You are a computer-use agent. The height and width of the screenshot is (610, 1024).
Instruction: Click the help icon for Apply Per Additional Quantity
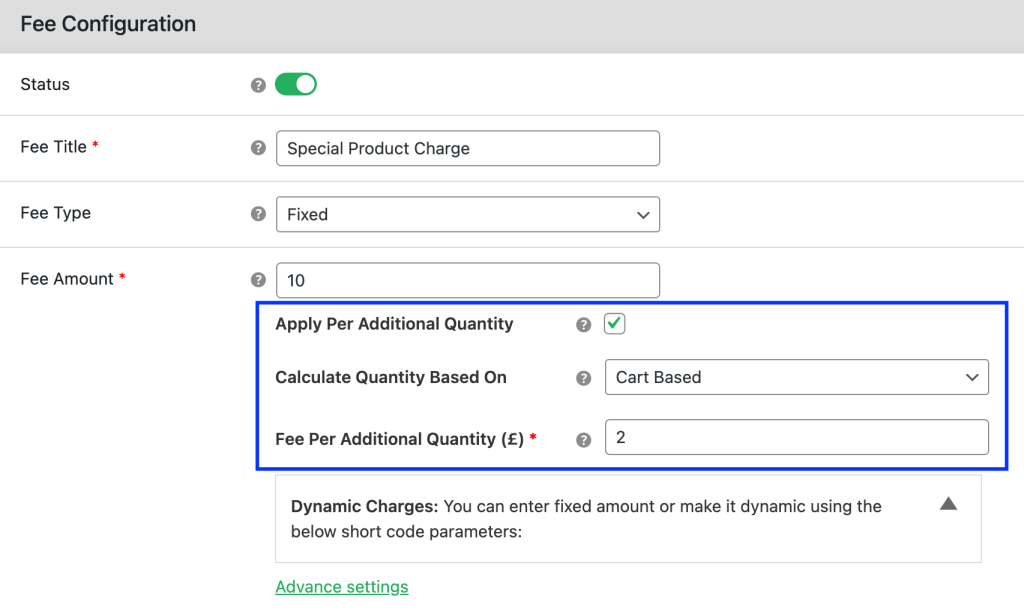coord(583,323)
